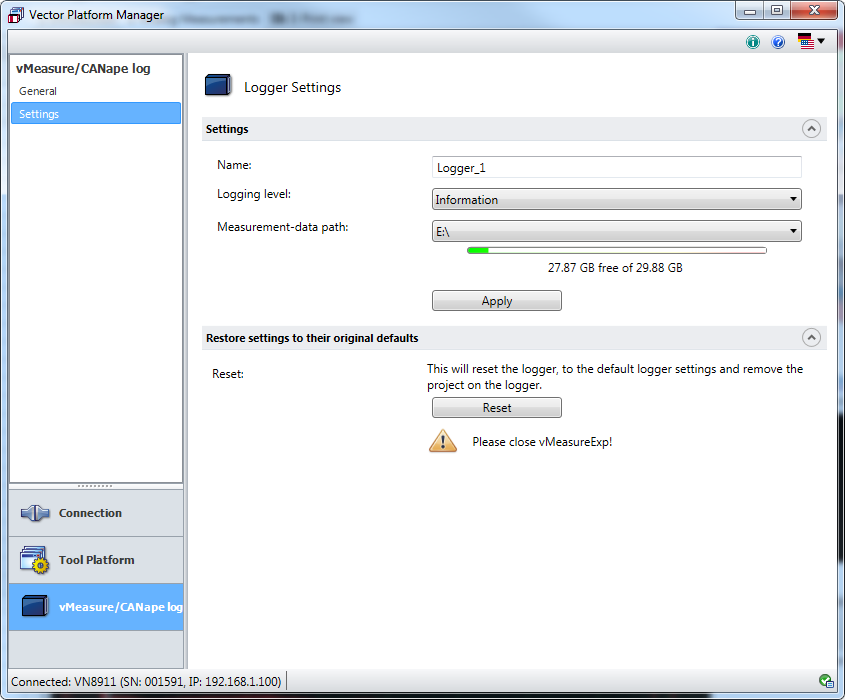Click the Reset button

click(x=496, y=407)
